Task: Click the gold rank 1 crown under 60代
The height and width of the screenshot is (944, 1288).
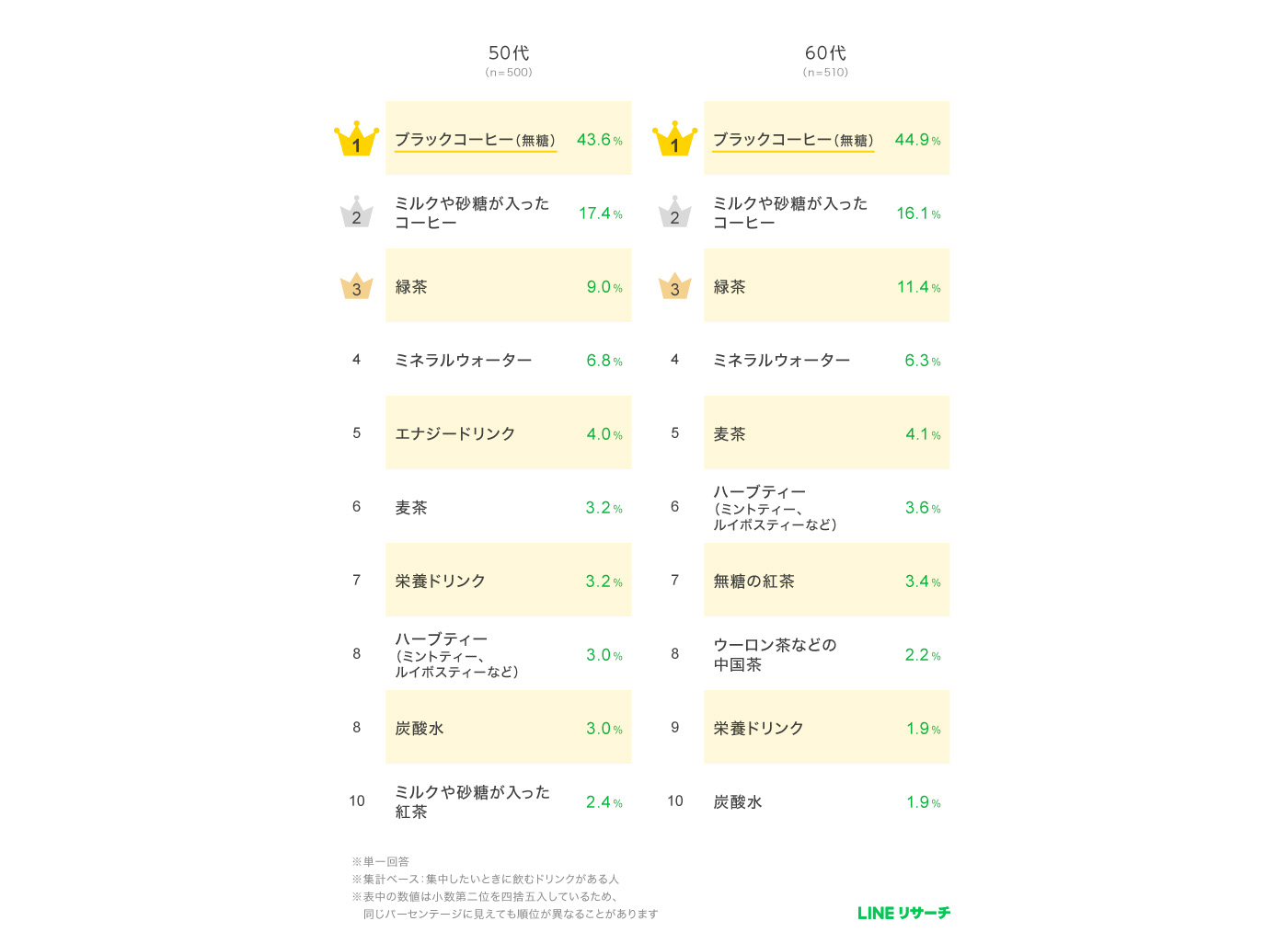Action: 674,139
